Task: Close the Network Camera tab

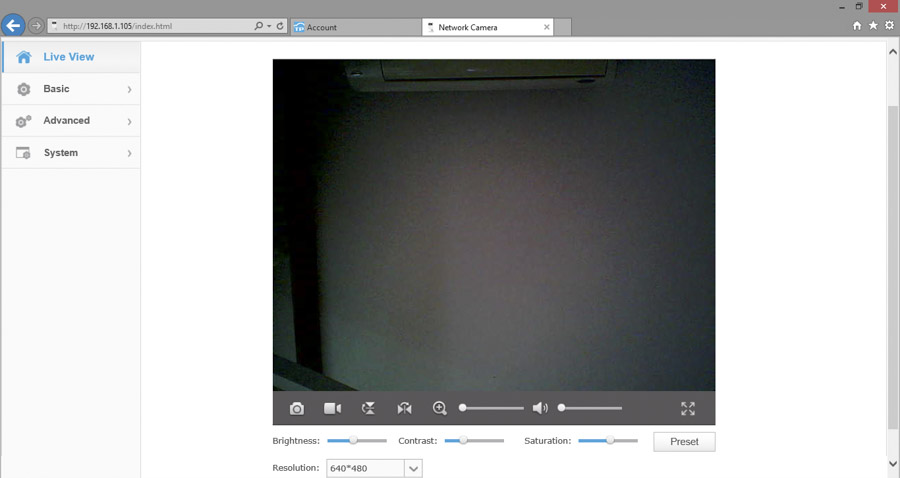Action: pos(546,27)
